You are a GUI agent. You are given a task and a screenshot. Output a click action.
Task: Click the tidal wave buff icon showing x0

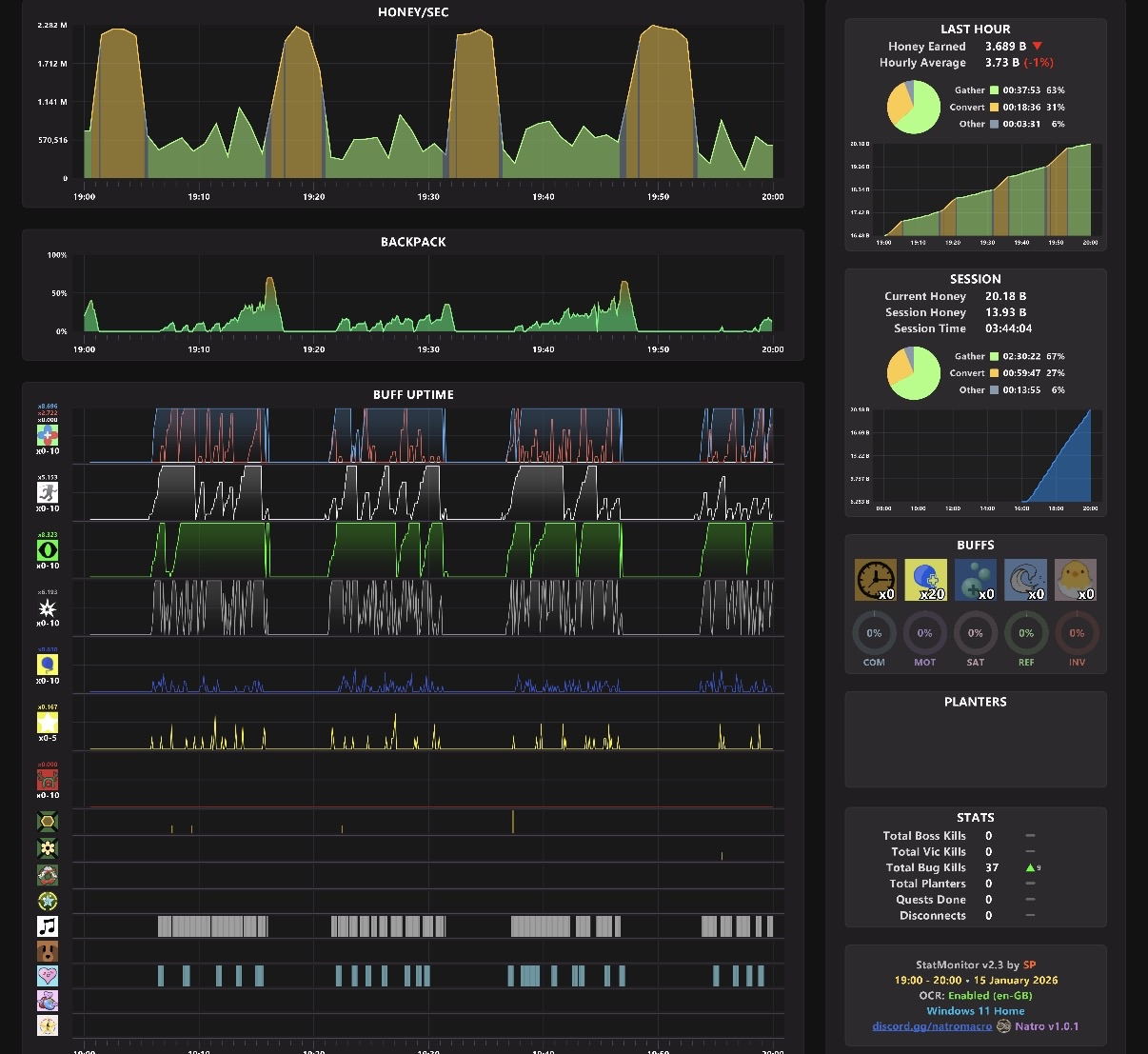(x=1025, y=580)
